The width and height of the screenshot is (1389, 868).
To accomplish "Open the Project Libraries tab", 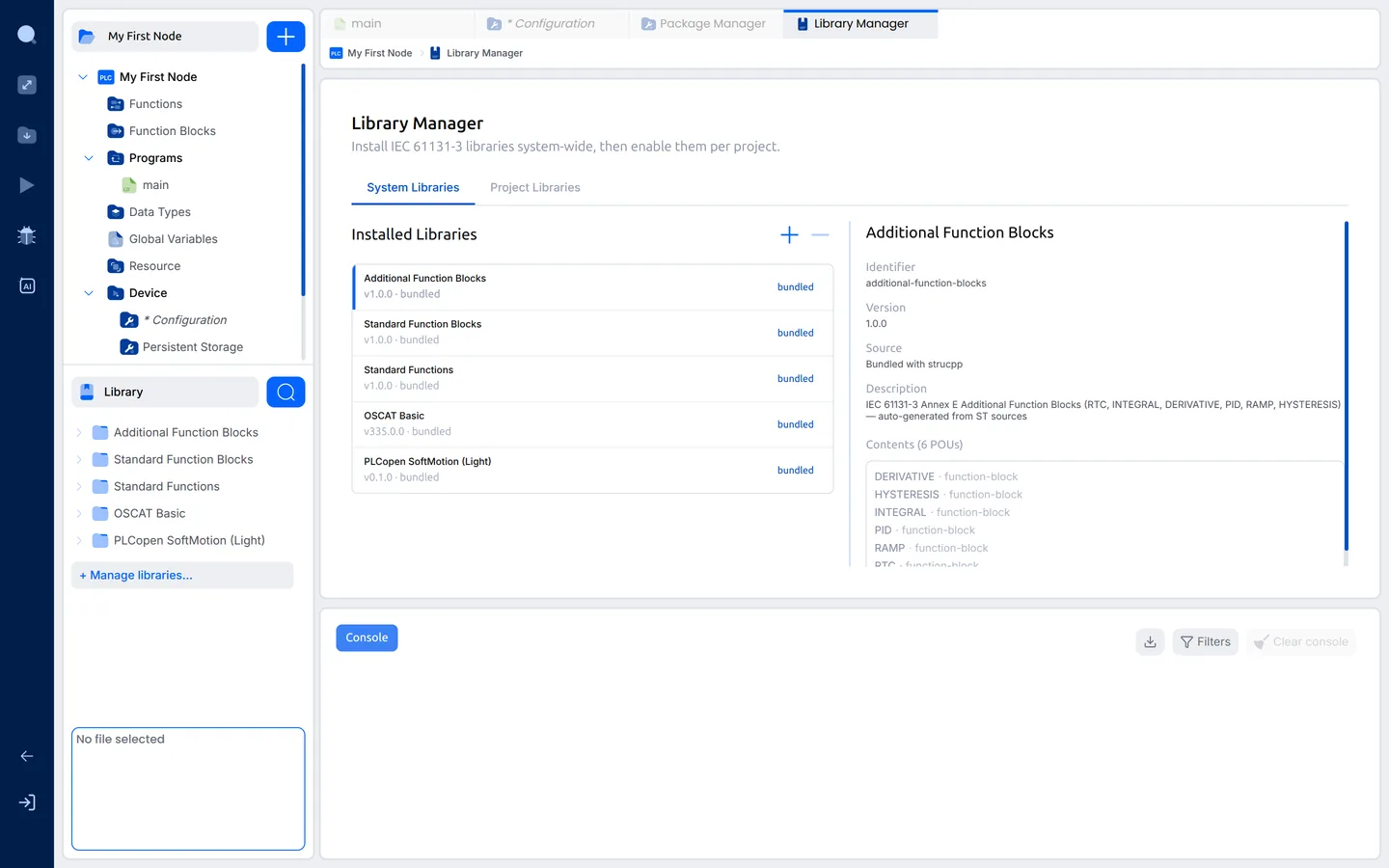I will [x=535, y=188].
